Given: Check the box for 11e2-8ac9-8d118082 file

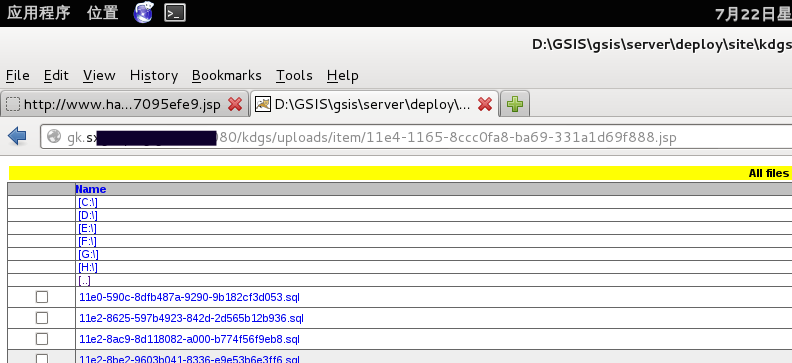Looking at the screenshot, I should coord(42,339).
